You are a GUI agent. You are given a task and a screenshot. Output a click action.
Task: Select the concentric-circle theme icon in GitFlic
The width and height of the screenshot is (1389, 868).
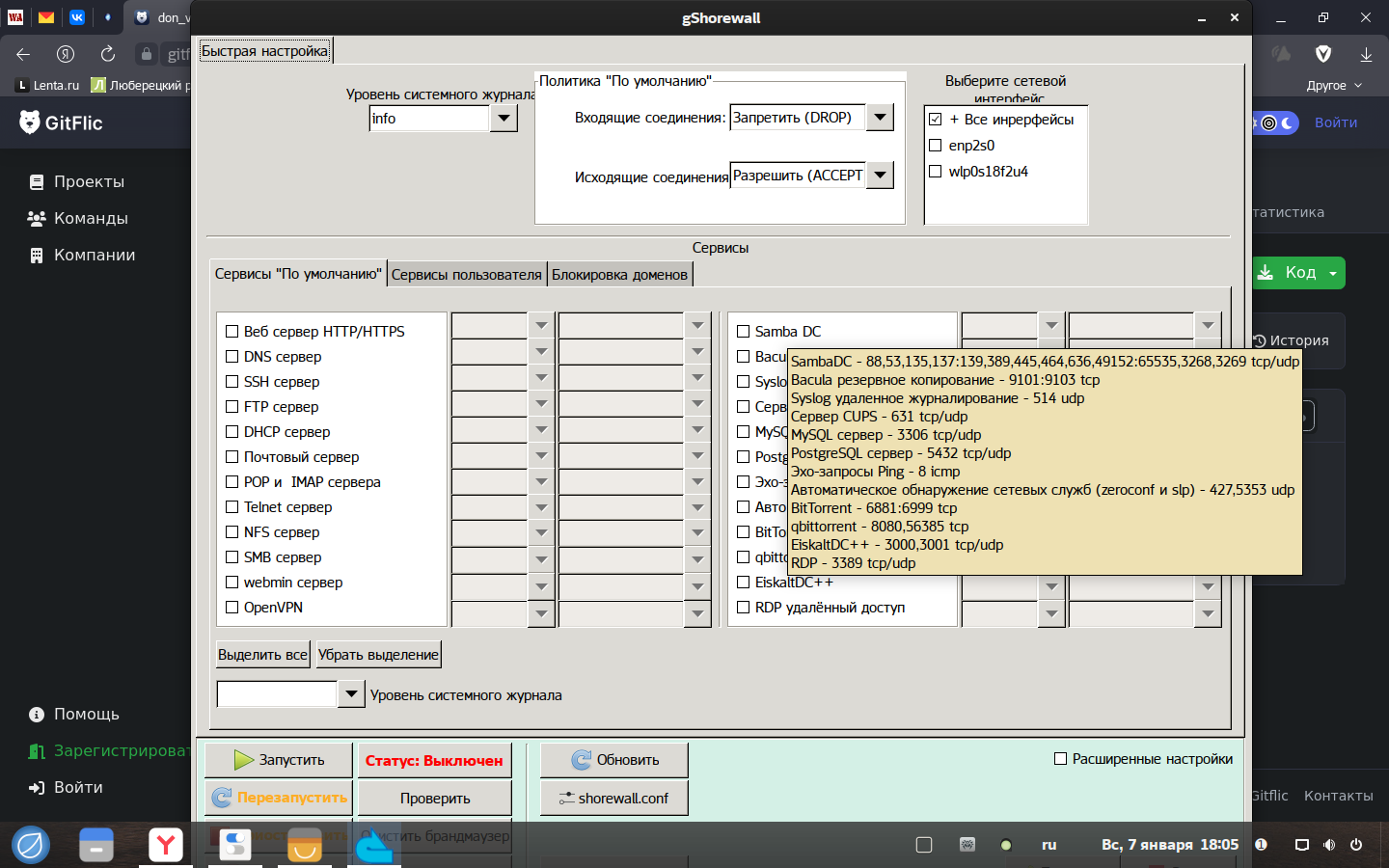[1269, 122]
